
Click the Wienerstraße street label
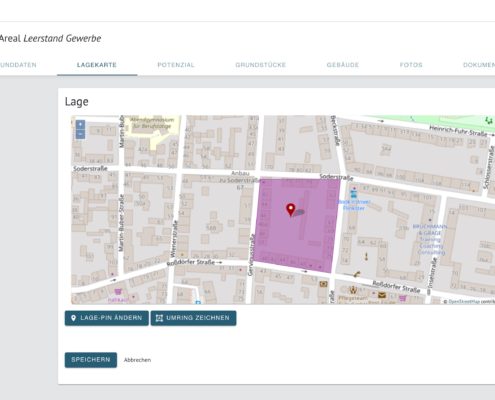pyautogui.click(x=174, y=238)
